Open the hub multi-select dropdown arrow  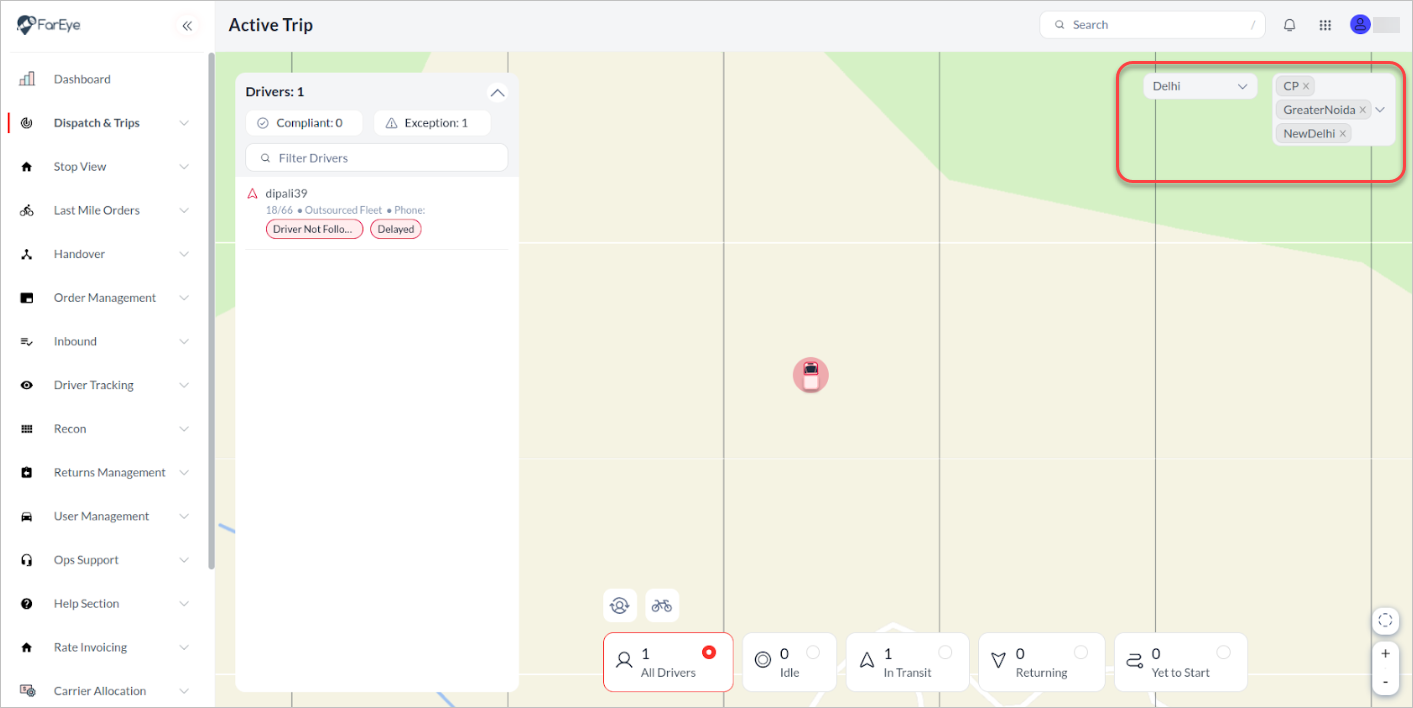pos(1380,110)
